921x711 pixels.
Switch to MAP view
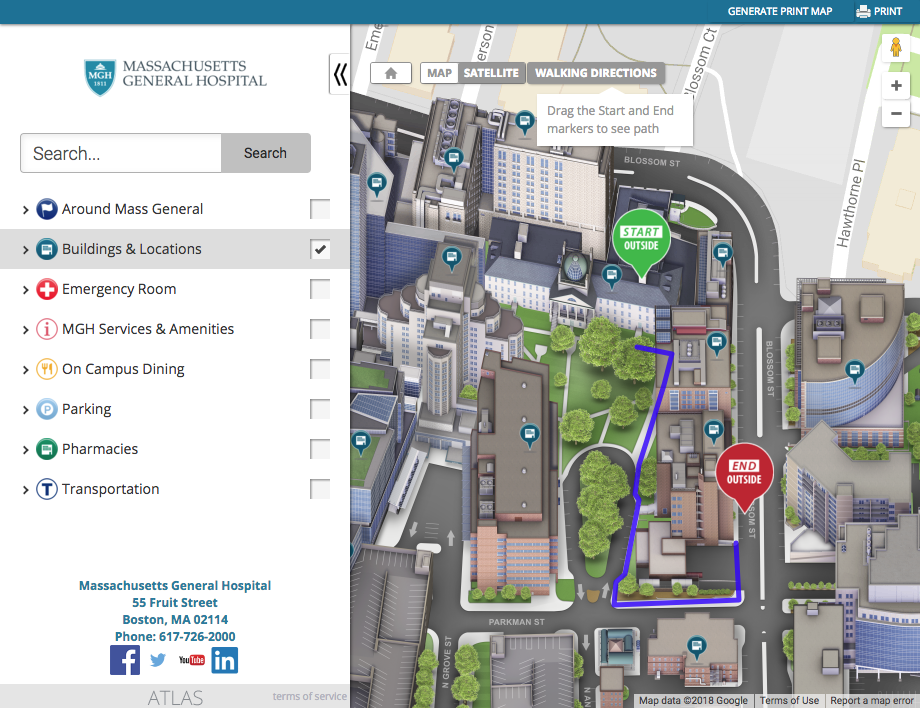click(x=439, y=73)
